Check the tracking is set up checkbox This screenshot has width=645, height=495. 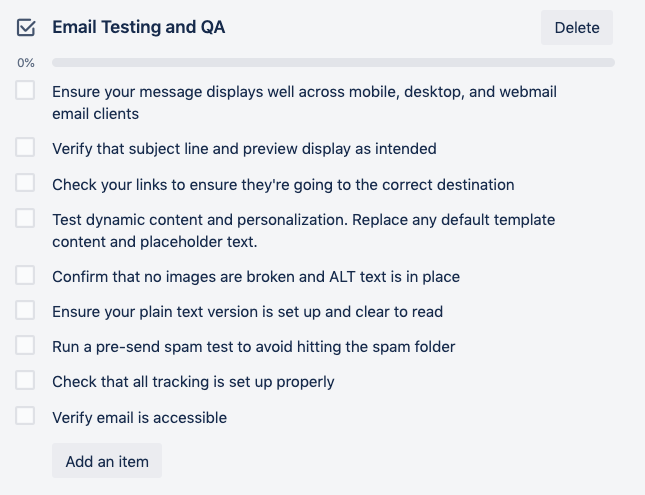tap(26, 381)
